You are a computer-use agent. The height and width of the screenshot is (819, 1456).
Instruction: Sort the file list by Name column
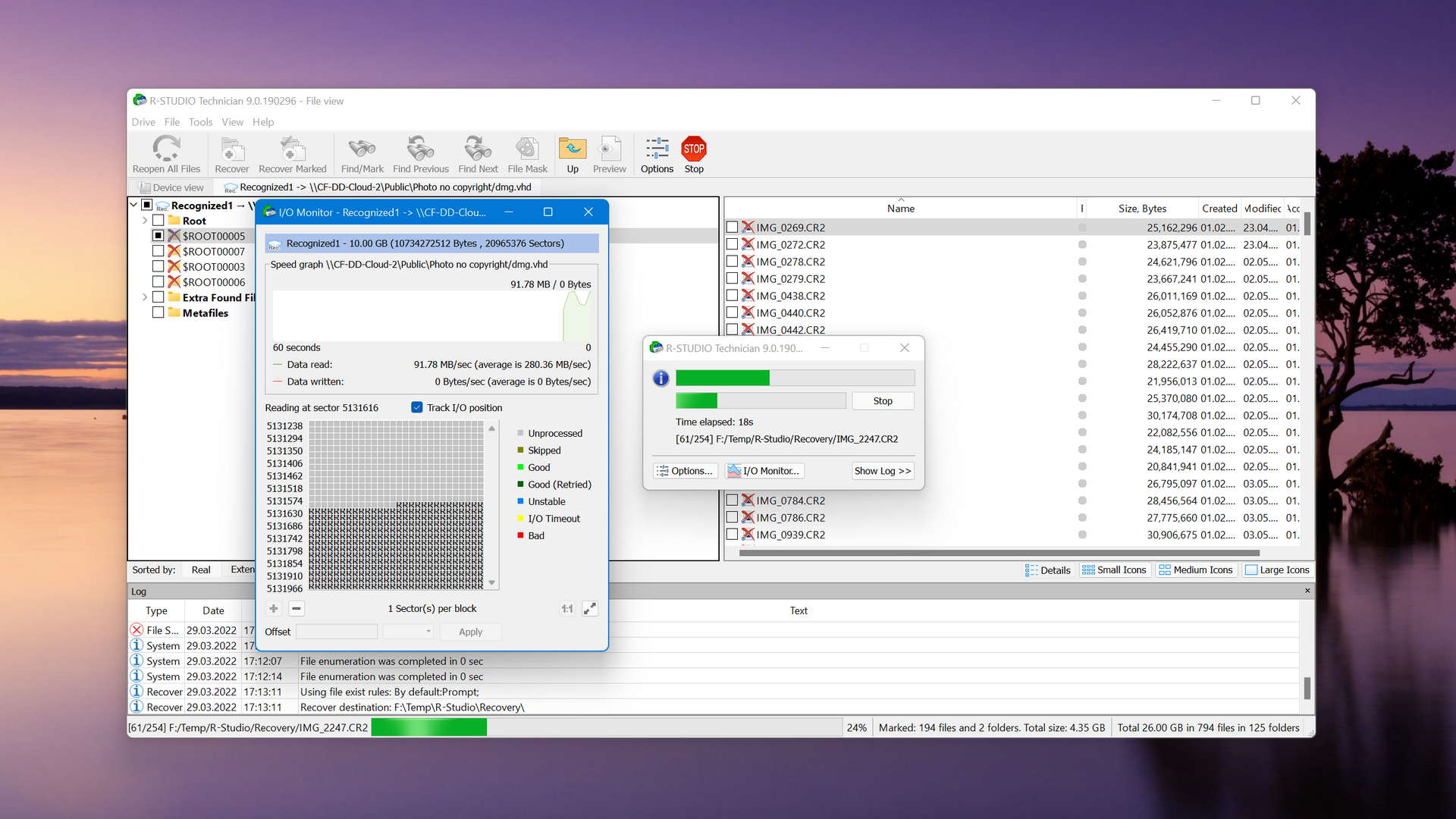point(901,209)
